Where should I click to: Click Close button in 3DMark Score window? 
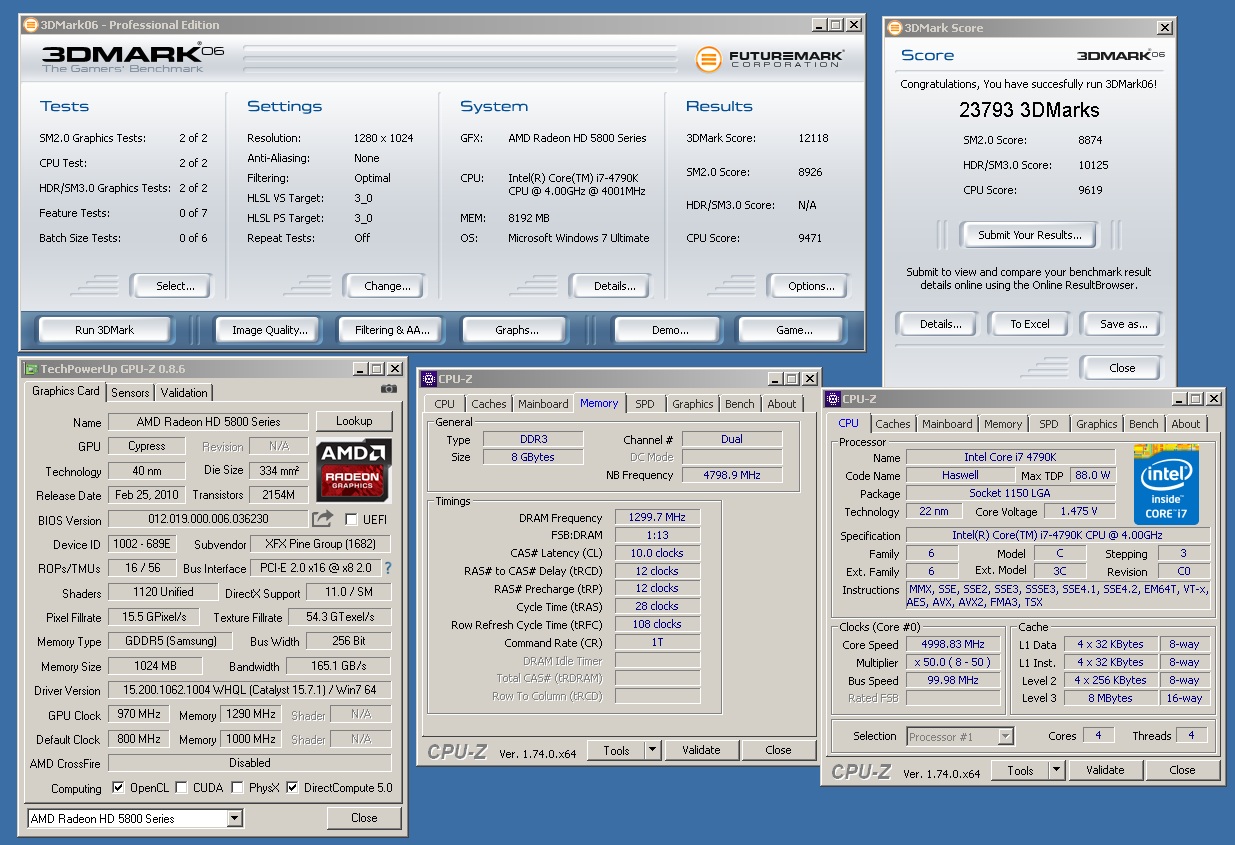[1122, 368]
